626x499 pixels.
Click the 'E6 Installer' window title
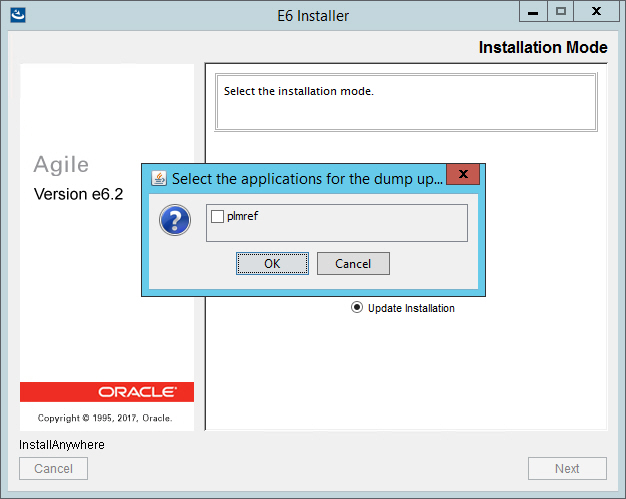click(313, 16)
